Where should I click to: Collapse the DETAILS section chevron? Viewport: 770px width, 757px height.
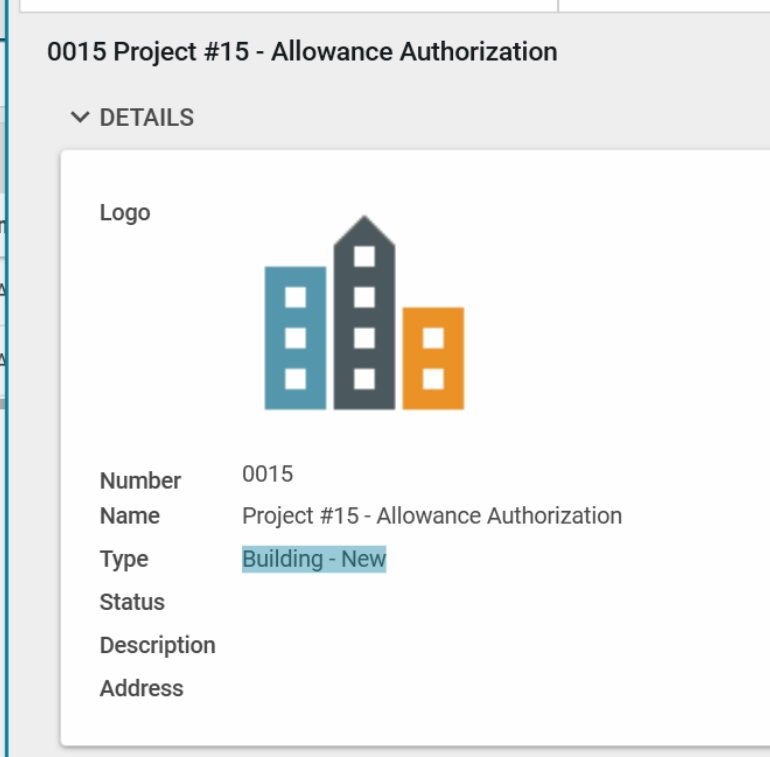click(x=80, y=118)
